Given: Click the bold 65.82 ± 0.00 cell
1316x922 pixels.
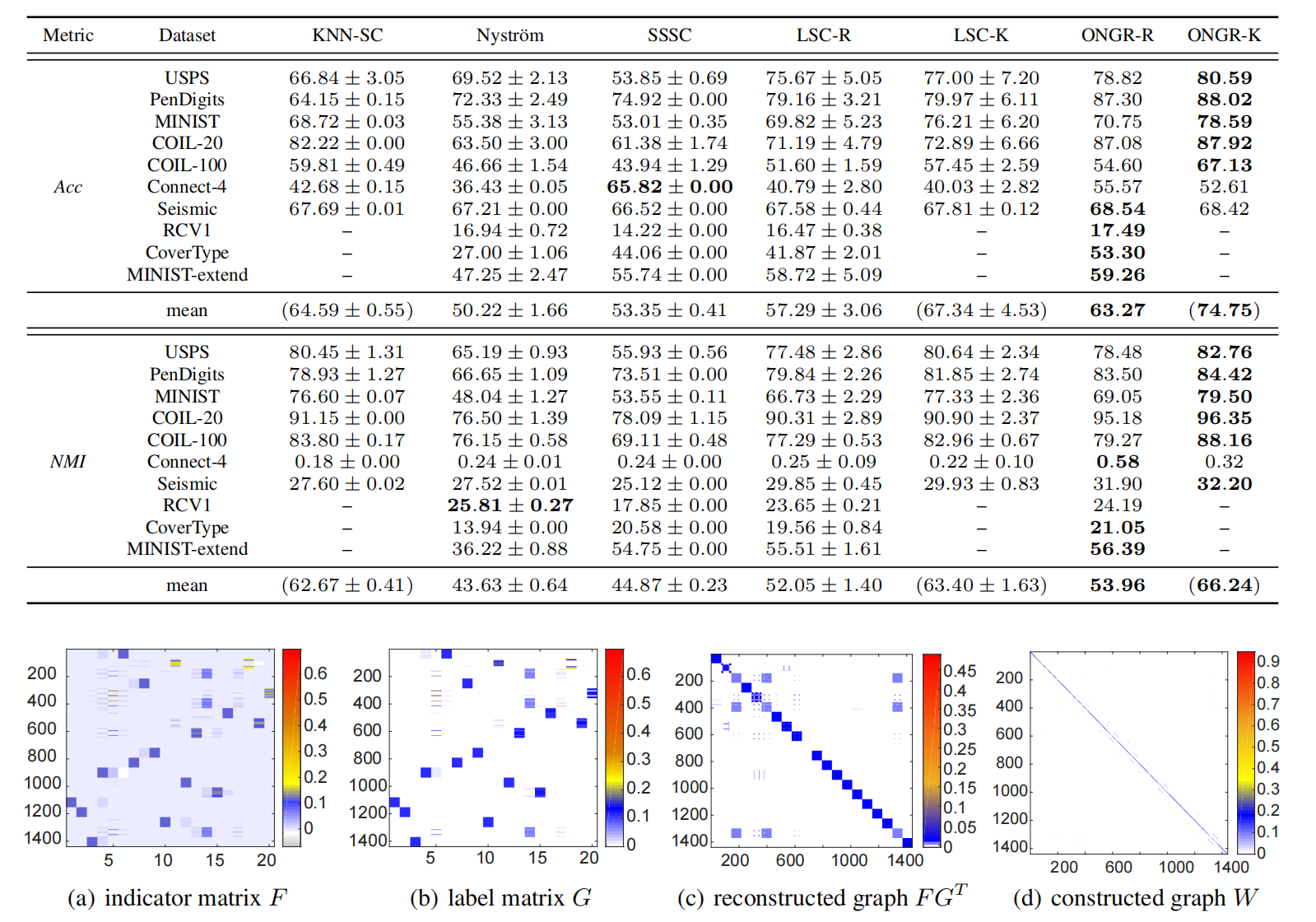Looking at the screenshot, I should click(669, 187).
